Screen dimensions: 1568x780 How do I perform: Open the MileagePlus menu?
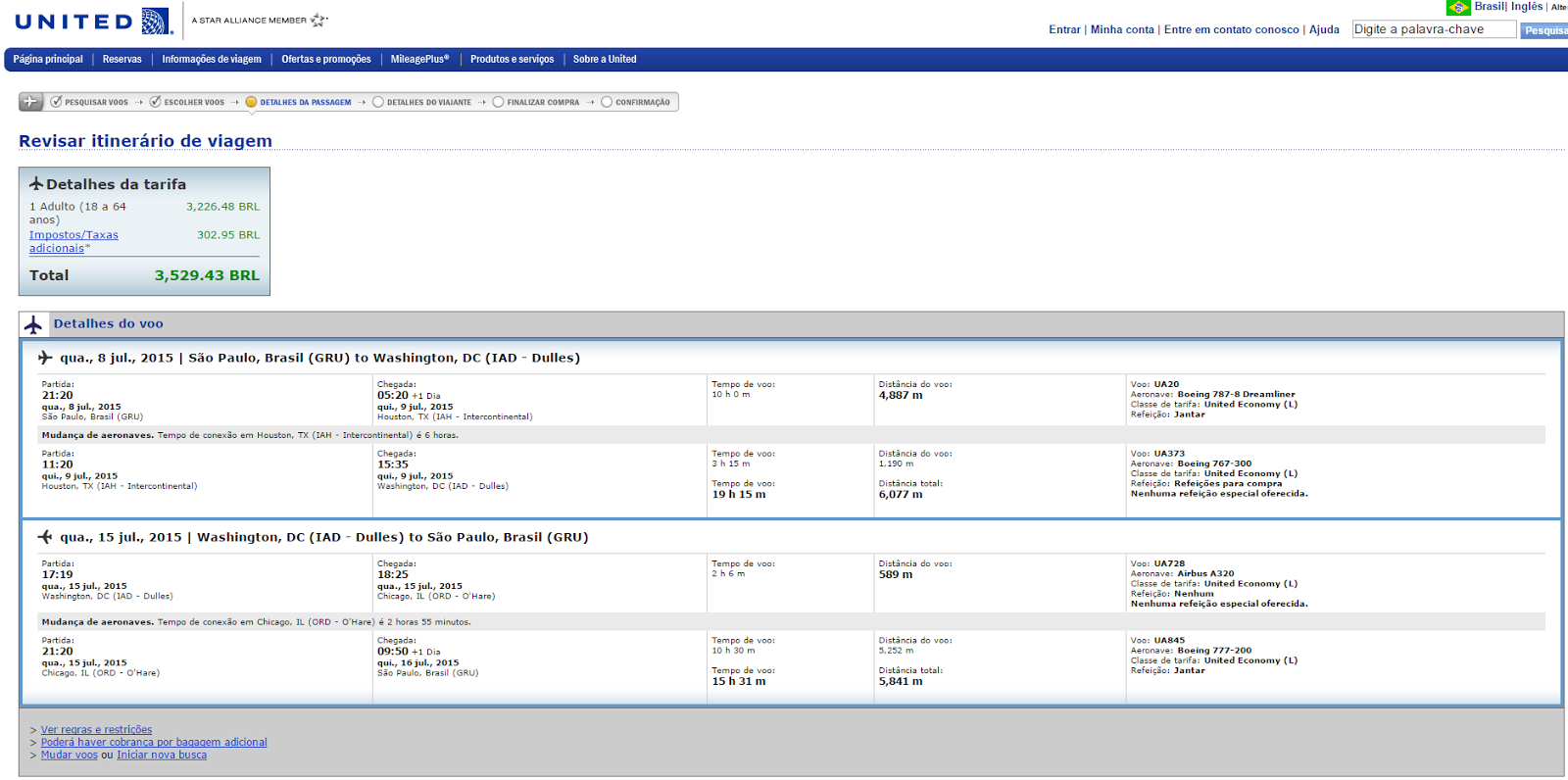(420, 60)
